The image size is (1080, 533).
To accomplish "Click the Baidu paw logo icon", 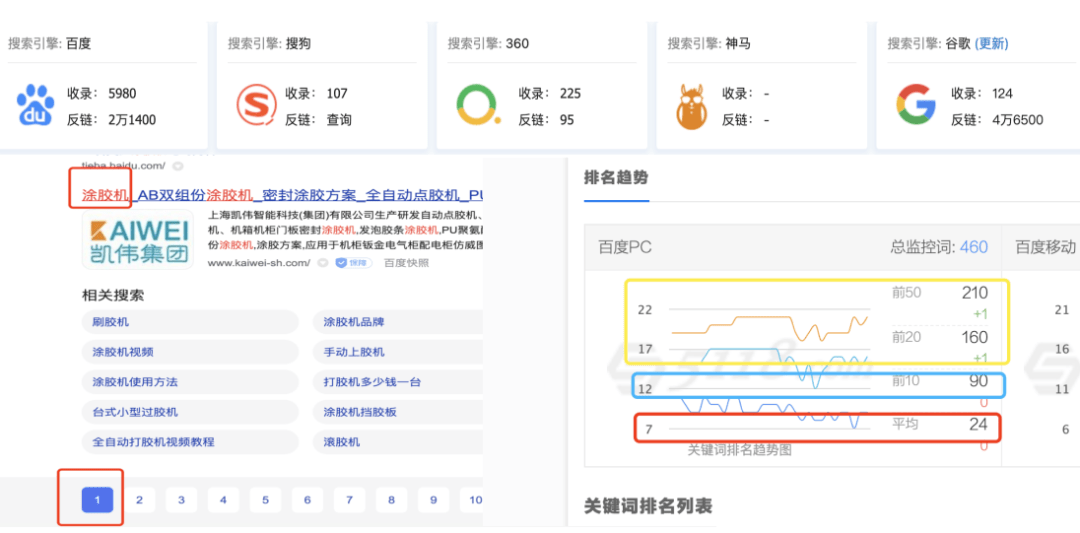I will pos(34,106).
